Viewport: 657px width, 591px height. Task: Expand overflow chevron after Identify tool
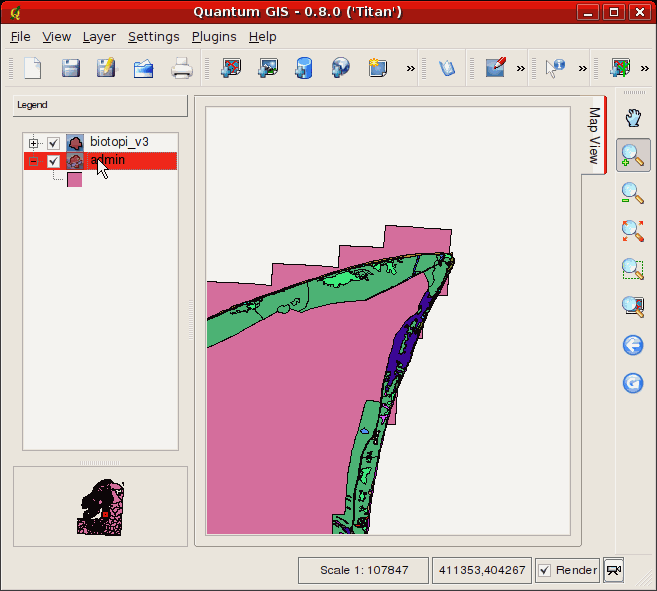[582, 68]
